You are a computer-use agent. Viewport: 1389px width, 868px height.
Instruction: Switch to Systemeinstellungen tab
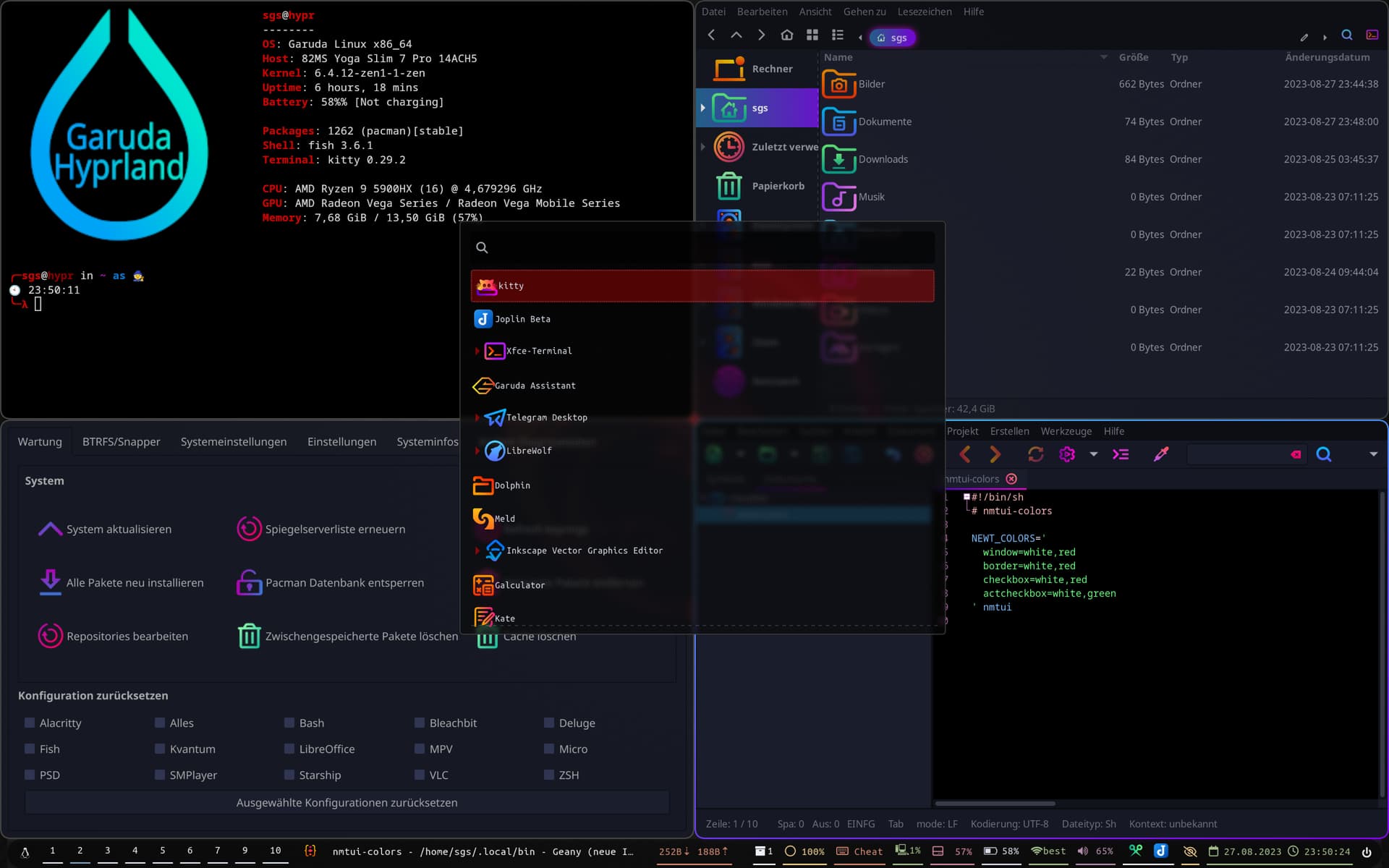click(x=234, y=442)
